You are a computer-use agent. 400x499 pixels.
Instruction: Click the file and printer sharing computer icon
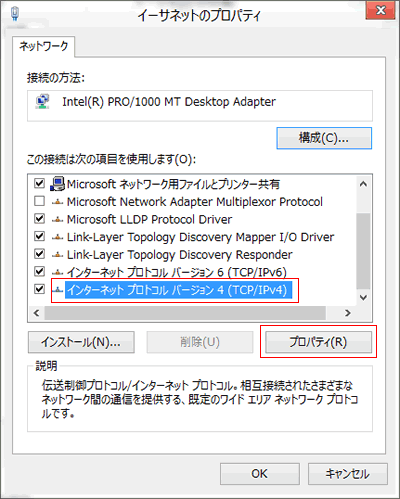[57, 184]
